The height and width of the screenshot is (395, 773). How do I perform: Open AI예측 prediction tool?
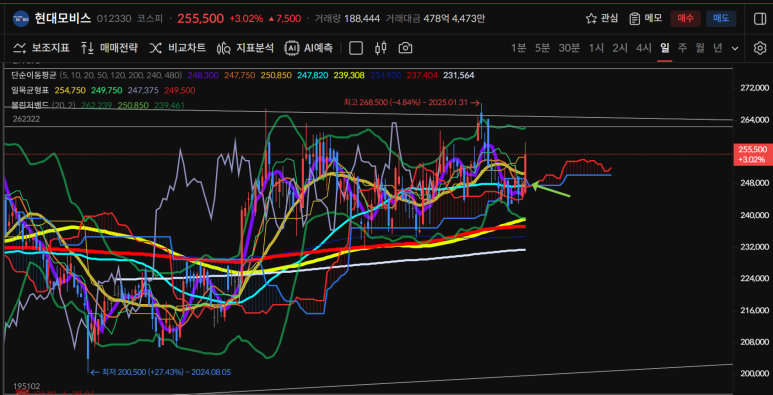click(309, 48)
